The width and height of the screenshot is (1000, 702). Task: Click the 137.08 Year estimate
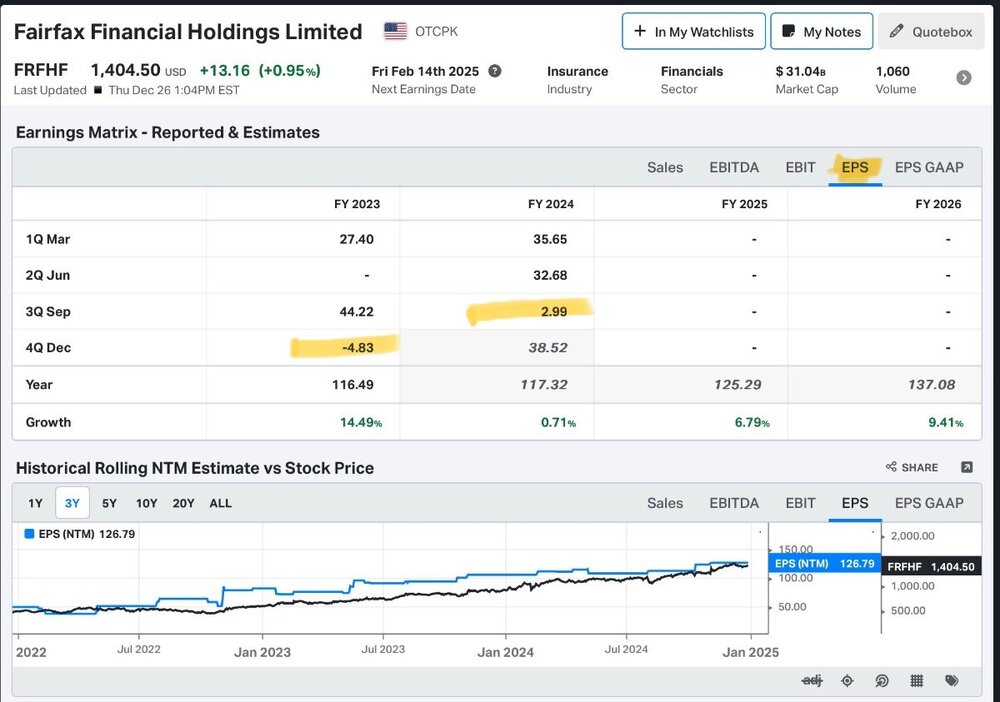tap(932, 384)
